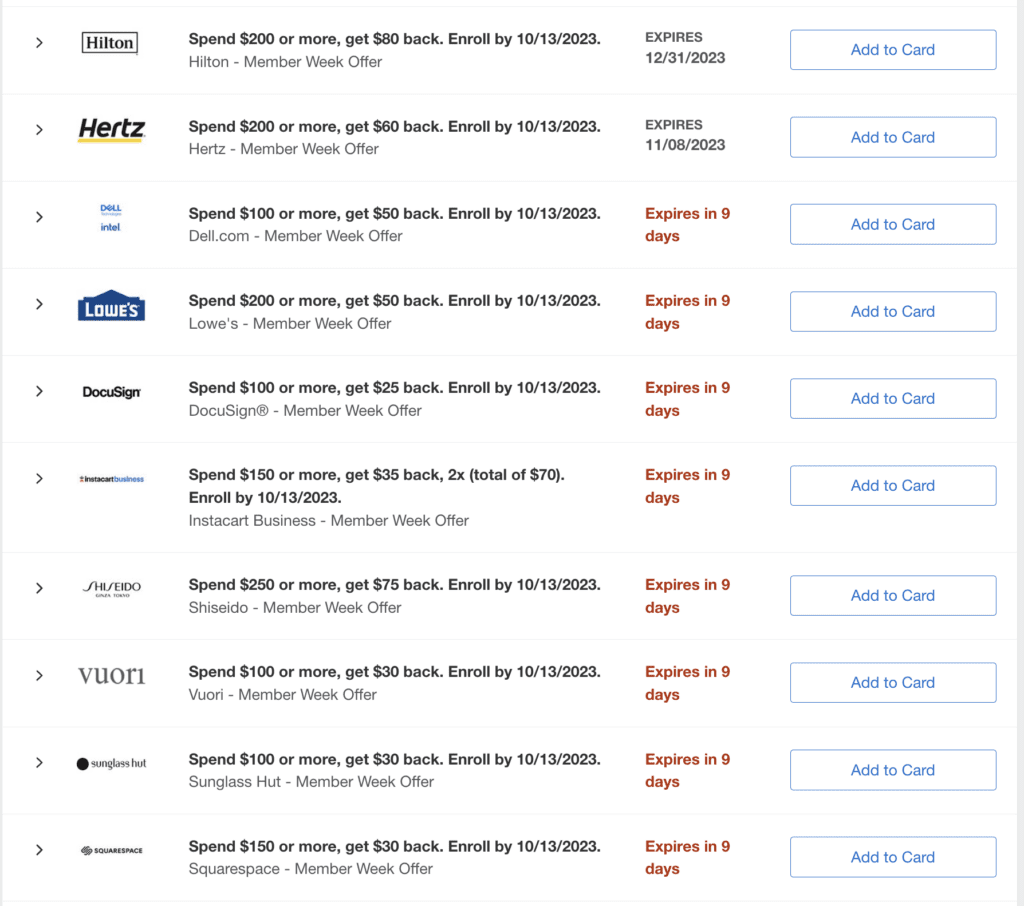Viewport: 1024px width, 906px height.
Task: Click the Lowe's logo
Action: (x=110, y=304)
